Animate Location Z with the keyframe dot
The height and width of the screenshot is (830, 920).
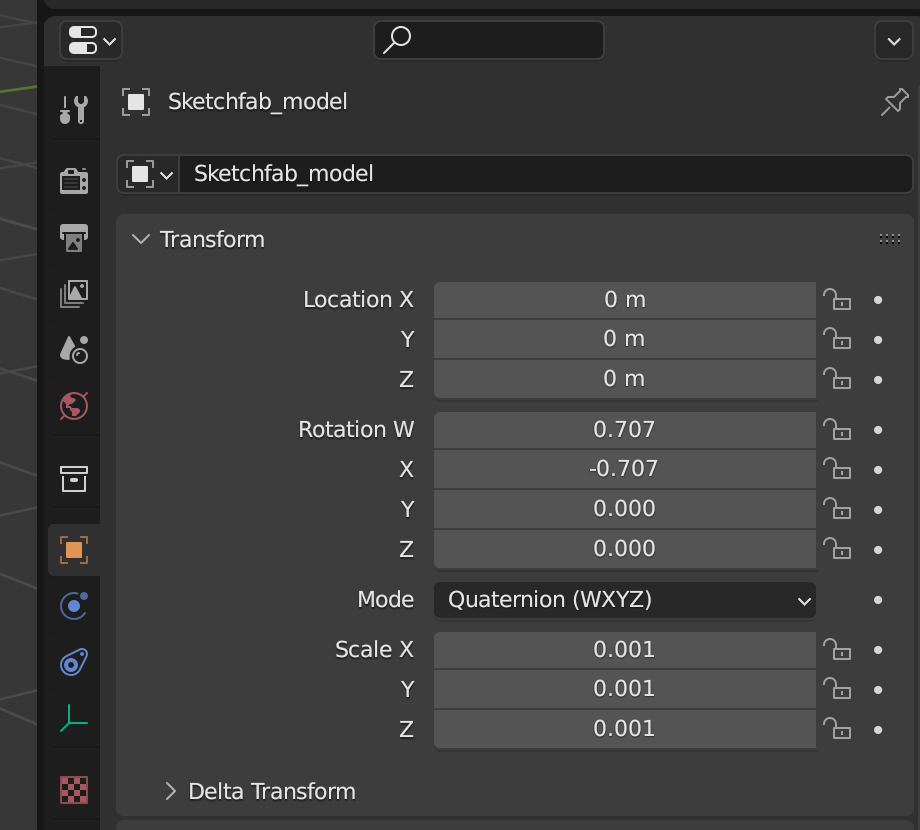pos(878,380)
